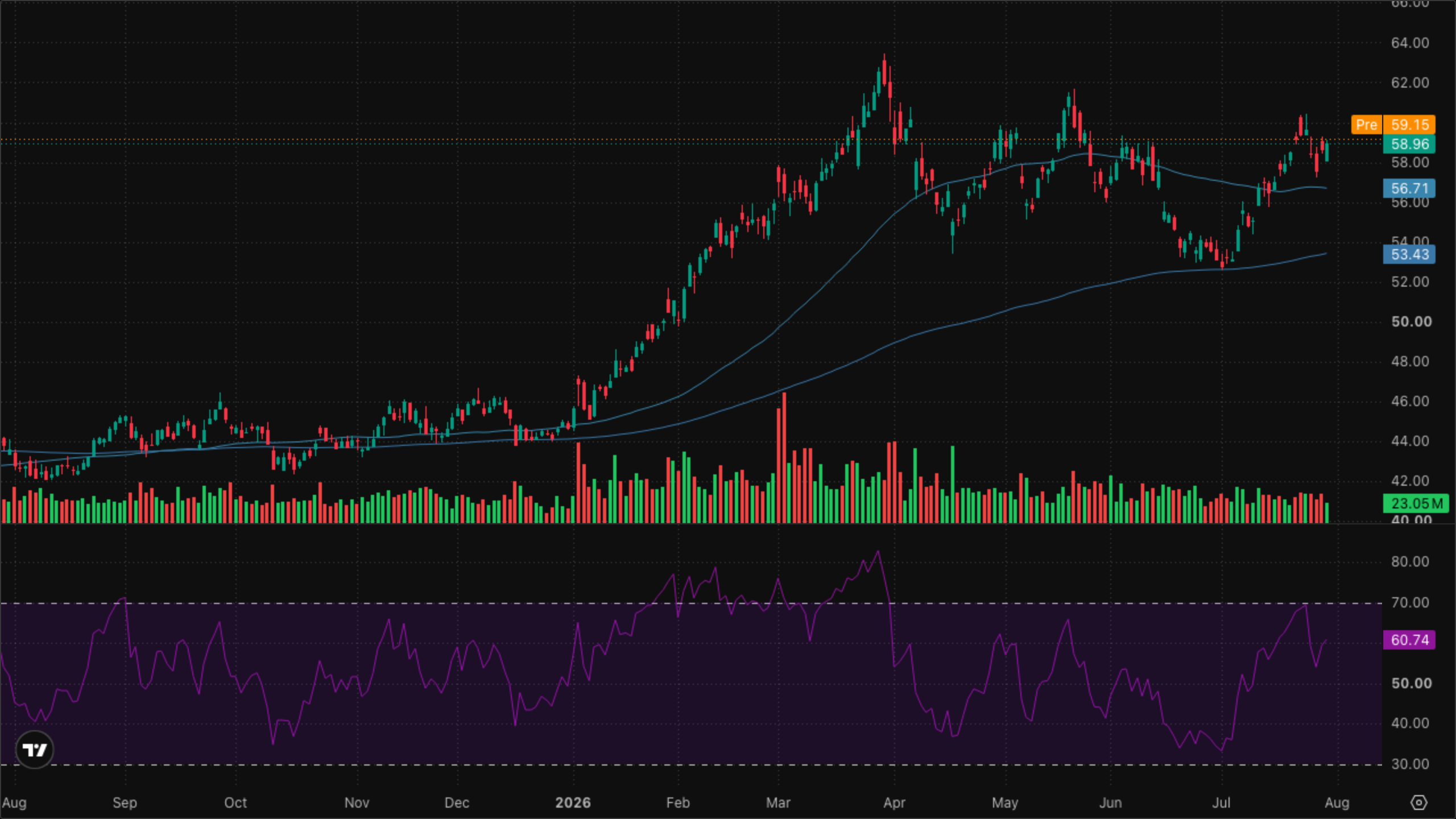Click the 64.00 price scale label

coord(1410,43)
